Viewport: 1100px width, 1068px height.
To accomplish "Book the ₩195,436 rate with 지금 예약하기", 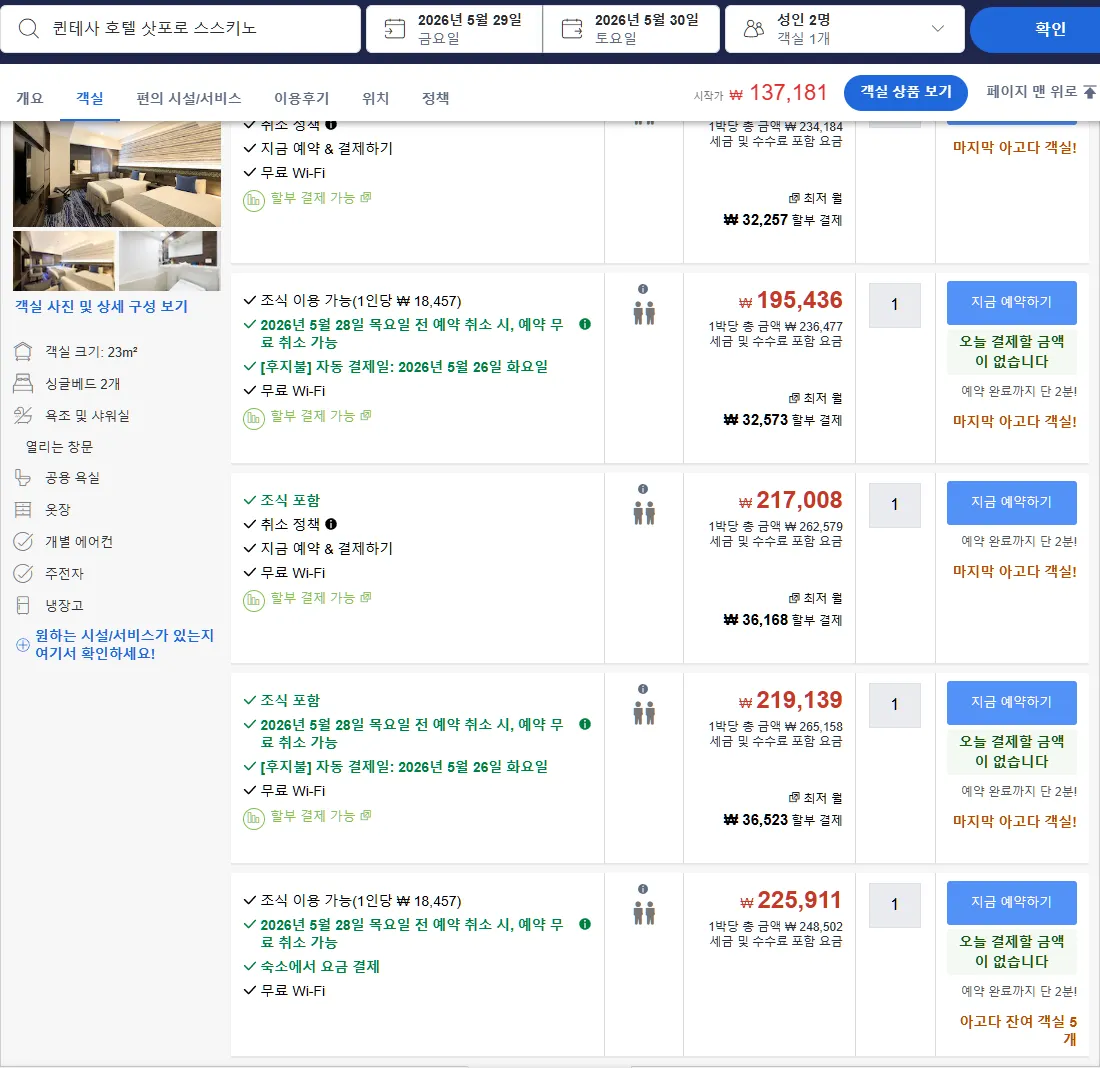I will click(x=1012, y=302).
